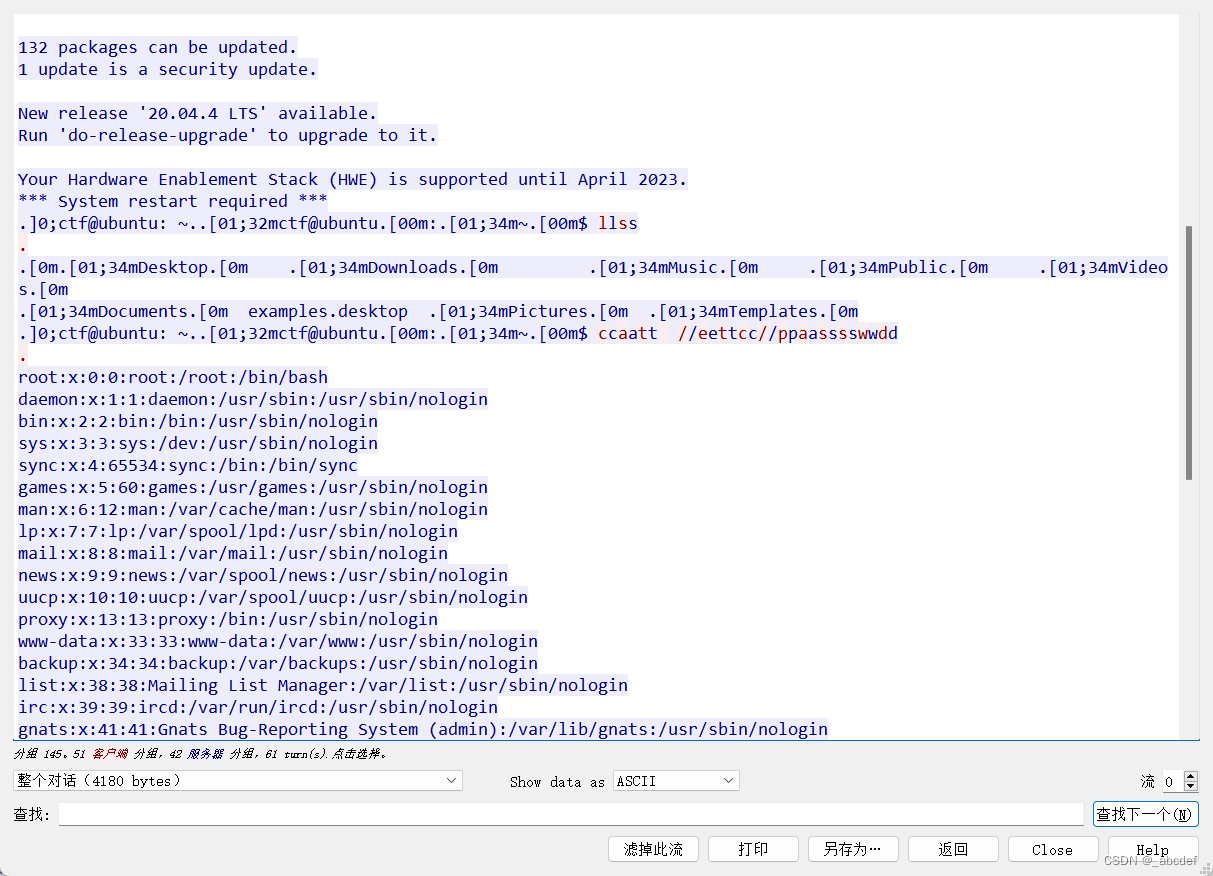Viewport: 1213px width, 876px height.
Task: Click the uucp:x:10:10 passwd line
Action: [x=273, y=597]
